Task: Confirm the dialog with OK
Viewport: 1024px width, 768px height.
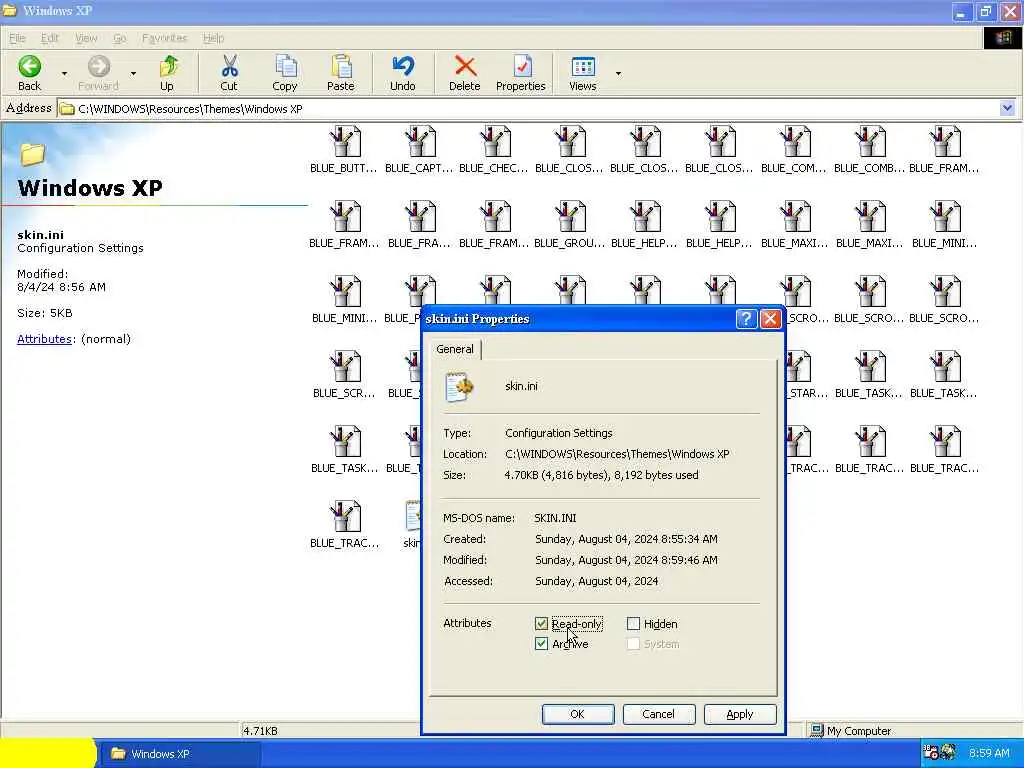Action: click(x=578, y=714)
